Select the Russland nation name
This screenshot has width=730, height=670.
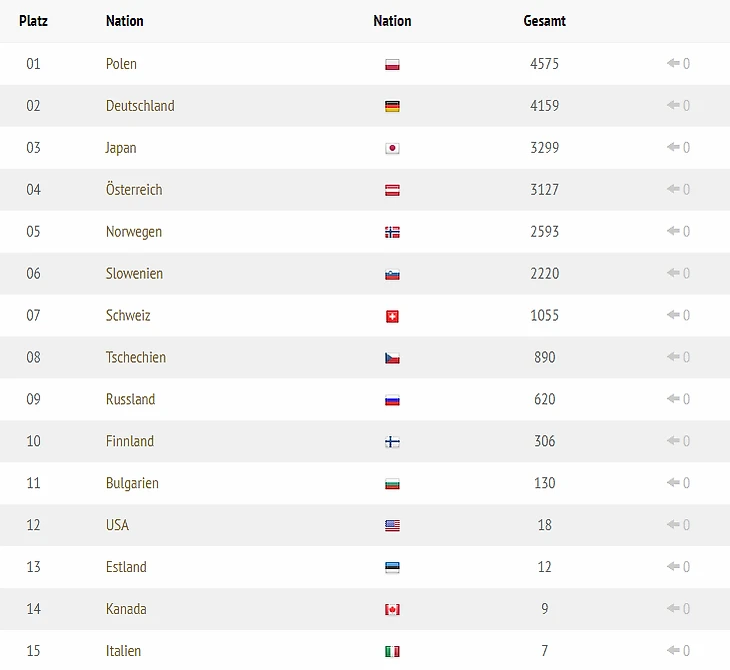130,400
